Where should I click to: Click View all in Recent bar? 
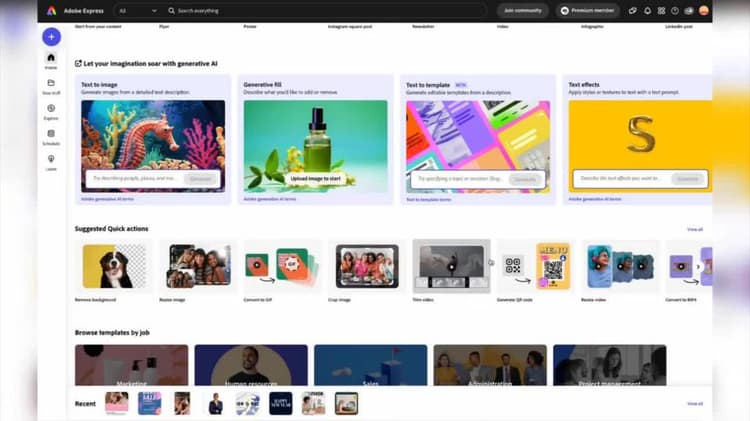point(695,404)
